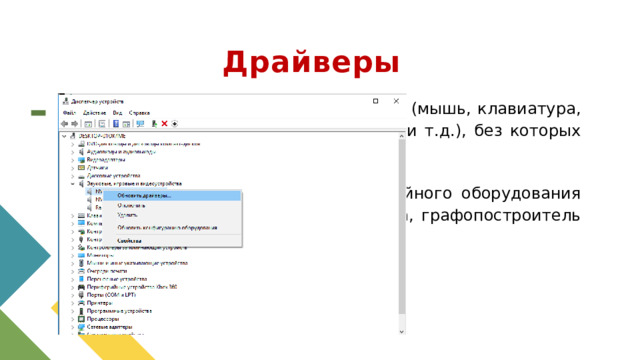Collapse Звуковые, игровые и видеоустройства node

(x=73, y=184)
